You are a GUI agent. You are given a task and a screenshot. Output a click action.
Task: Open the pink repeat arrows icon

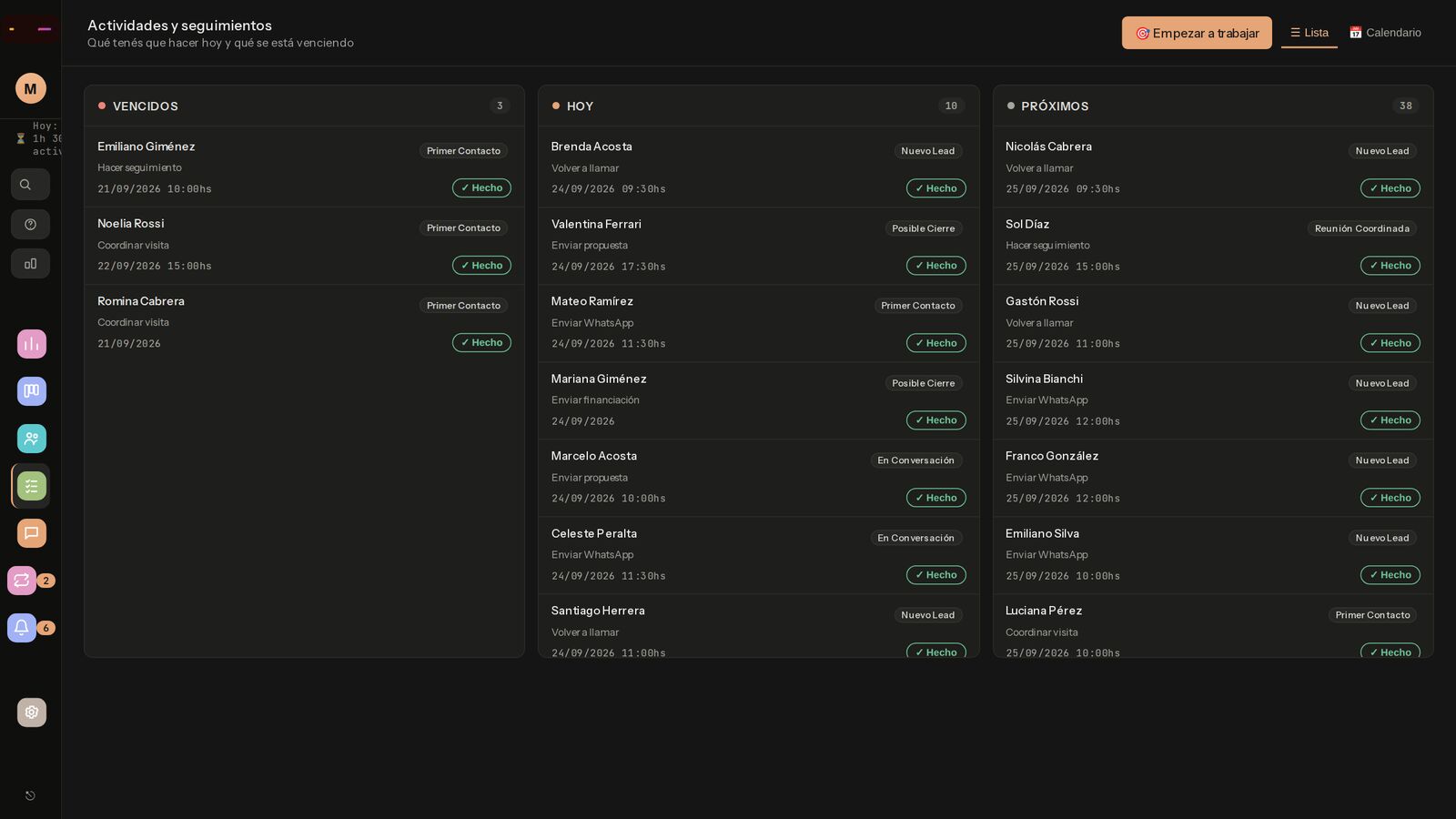(22, 581)
